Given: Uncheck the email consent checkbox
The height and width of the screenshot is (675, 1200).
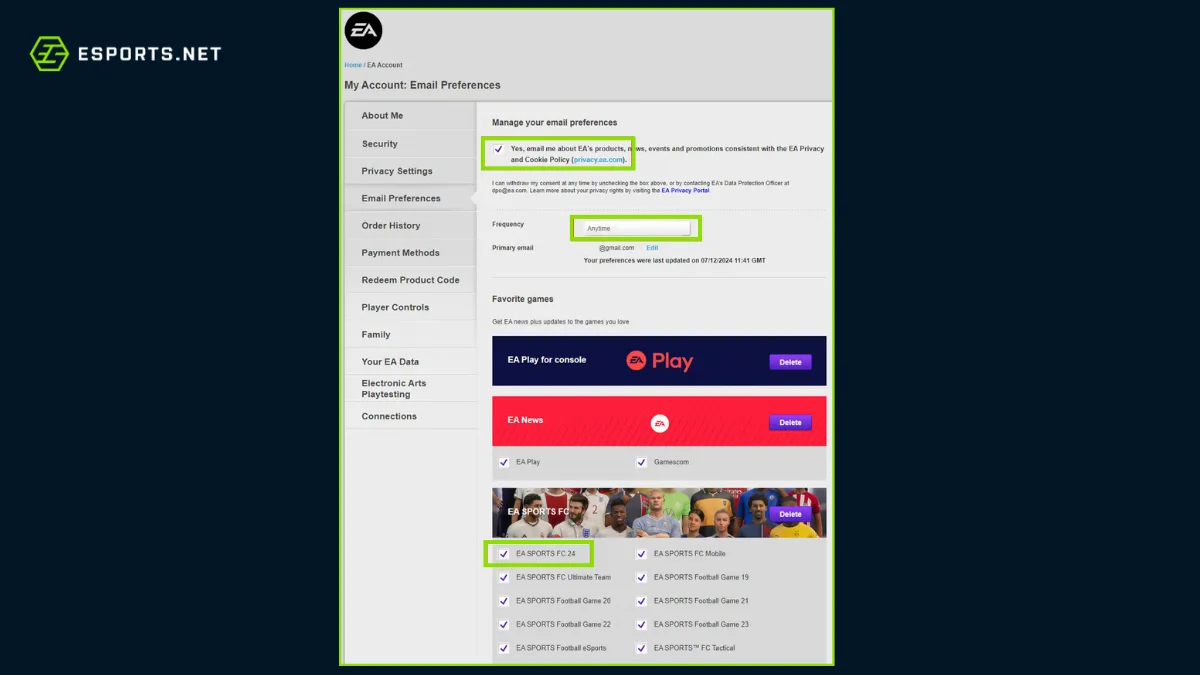Looking at the screenshot, I should pyautogui.click(x=498, y=149).
